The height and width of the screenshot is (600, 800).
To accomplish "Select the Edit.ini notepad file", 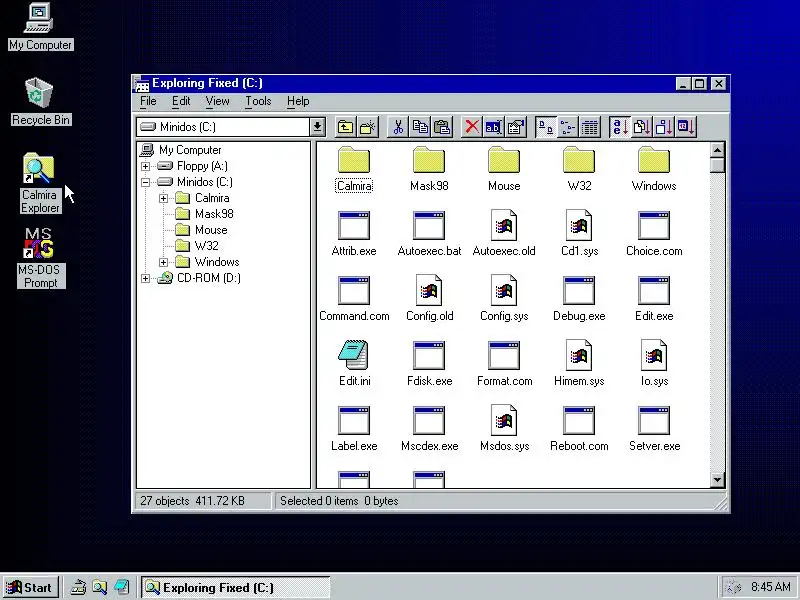I will (354, 364).
